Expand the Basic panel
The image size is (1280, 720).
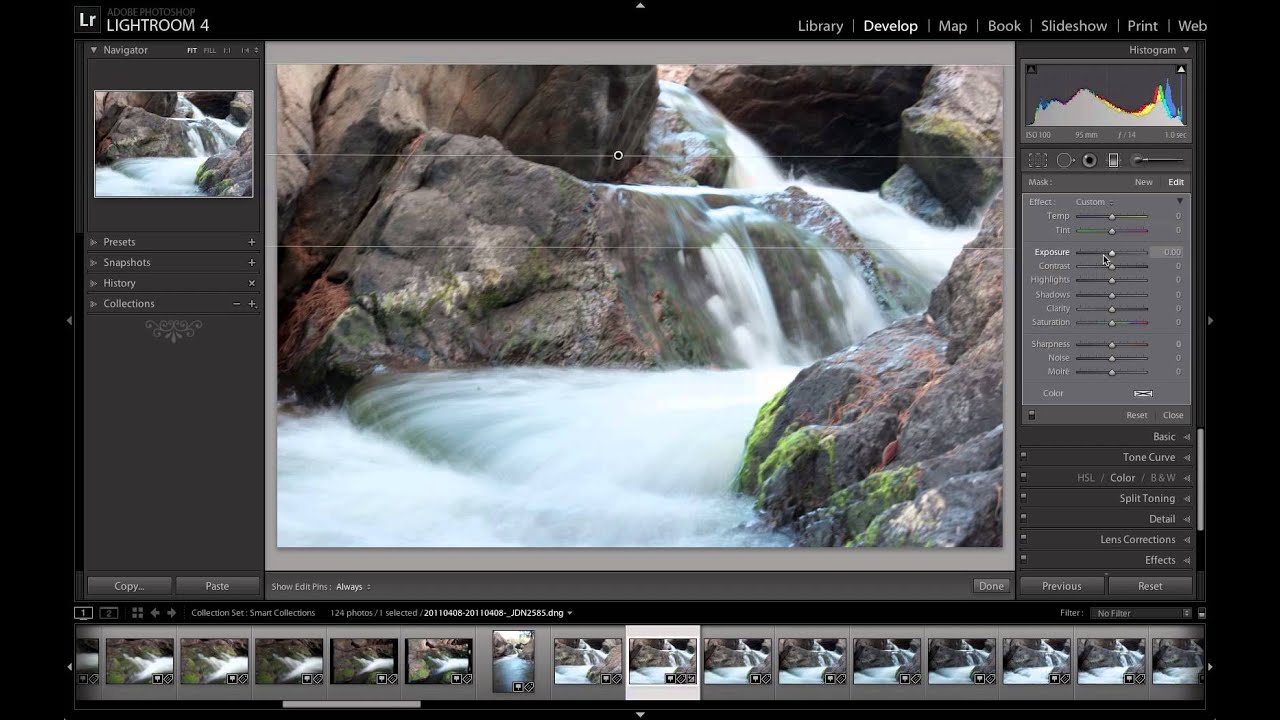pyautogui.click(x=1187, y=437)
